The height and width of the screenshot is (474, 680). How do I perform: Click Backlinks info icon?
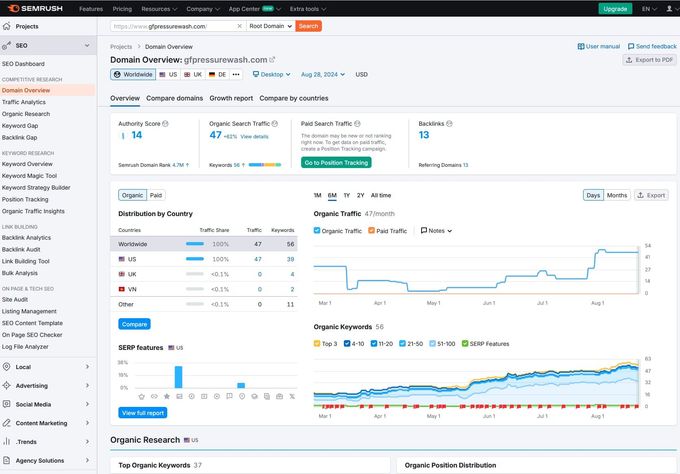tap(449, 124)
